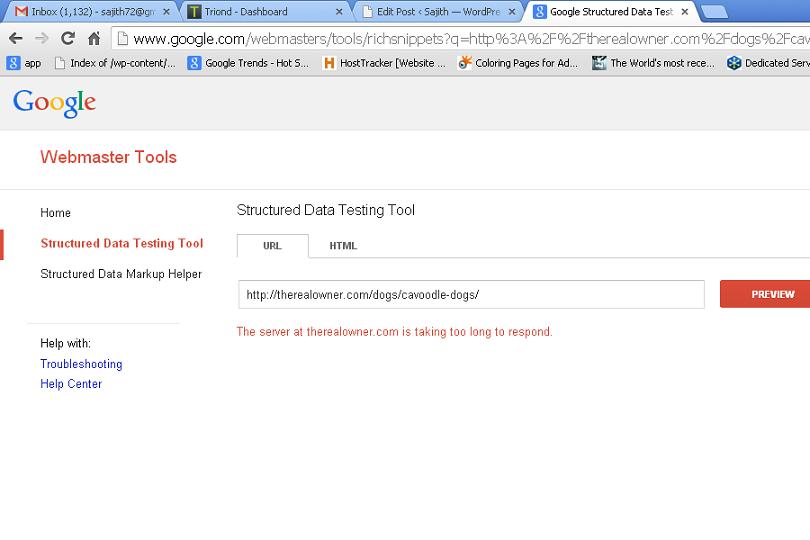The image size is (810, 540).
Task: Open the 'app' bookmark
Action: [24, 63]
